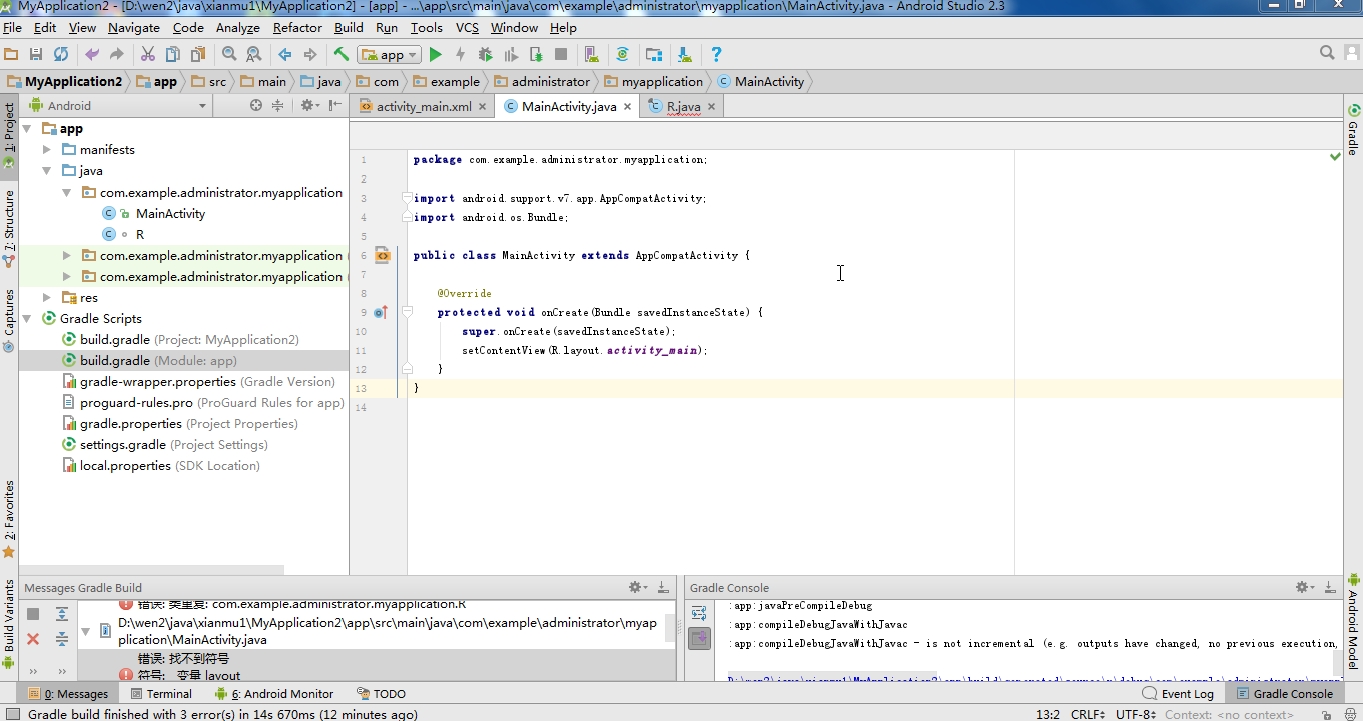Image resolution: width=1363 pixels, height=721 pixels.
Task: Expand the res folder node
Action: 46,297
